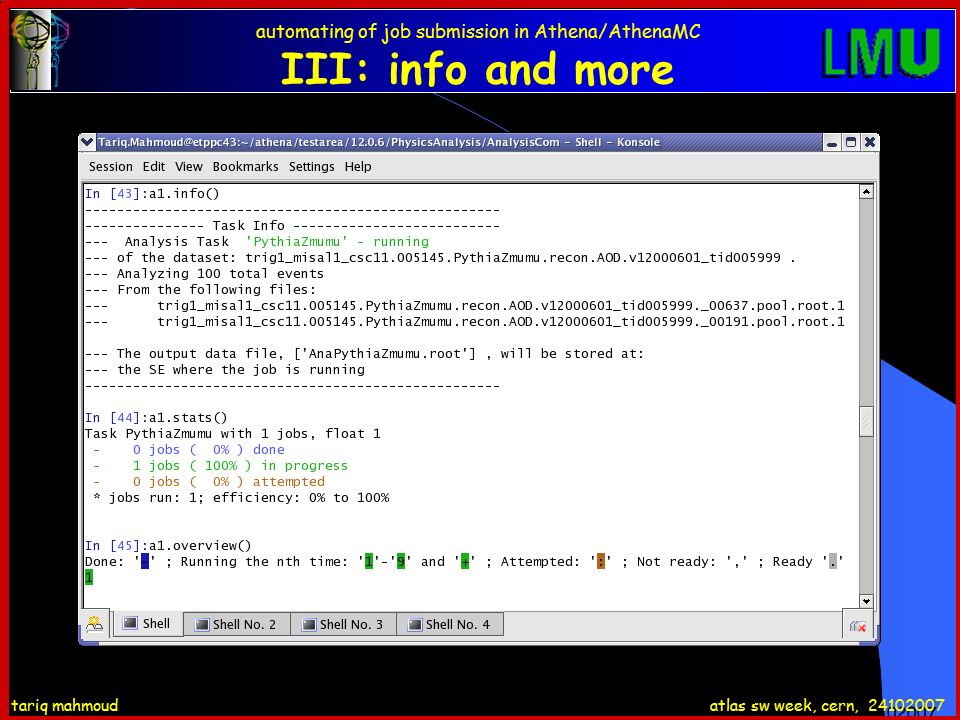Click the terminal scrollbar up arrow
Screen dimensions: 960x720
pos(866,192)
